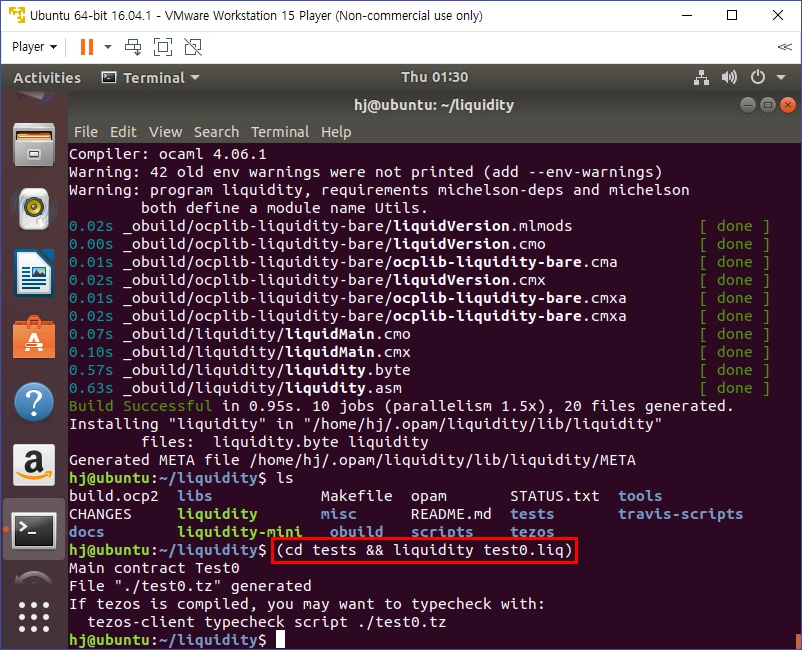The width and height of the screenshot is (802, 650).
Task: Click the 'Build Successful' text
Action: [x=141, y=406]
